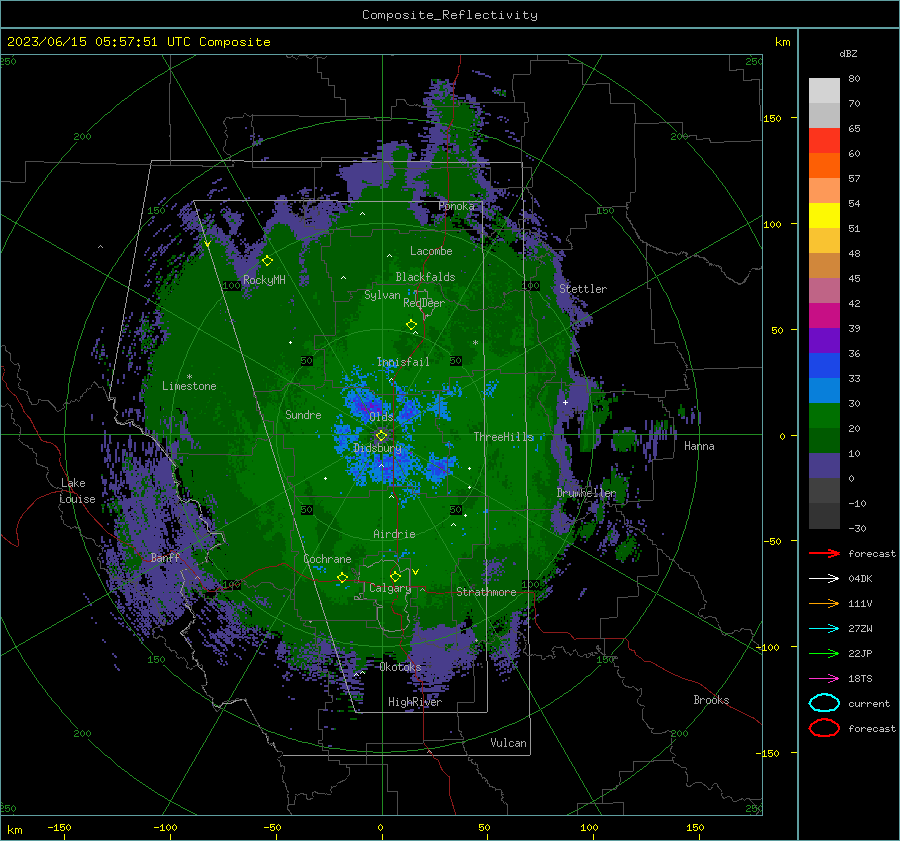900x841 pixels.
Task: Click the Calgary city label
Action: (390, 588)
